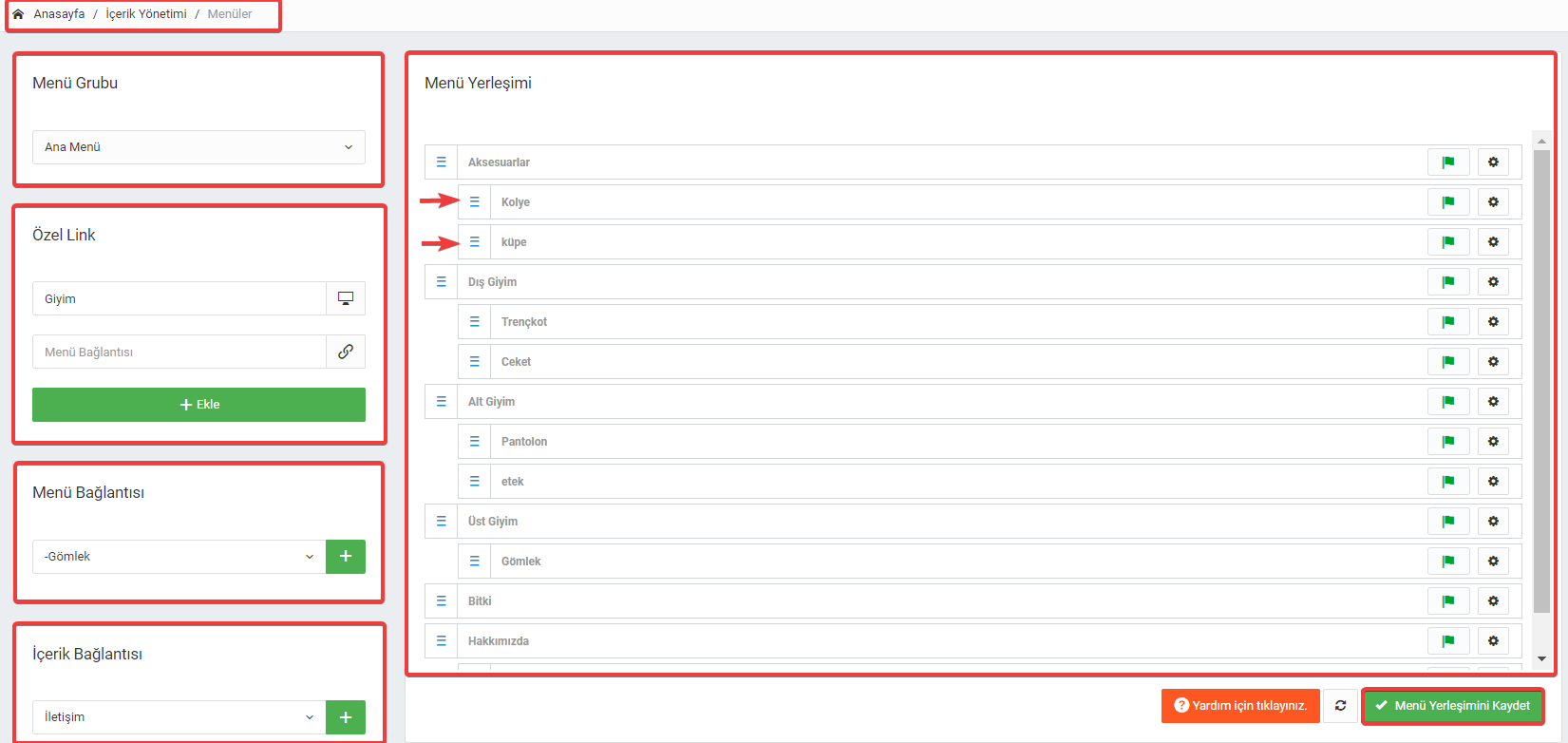Click the drag handle of küpe row
1568x743 pixels.
(x=475, y=242)
